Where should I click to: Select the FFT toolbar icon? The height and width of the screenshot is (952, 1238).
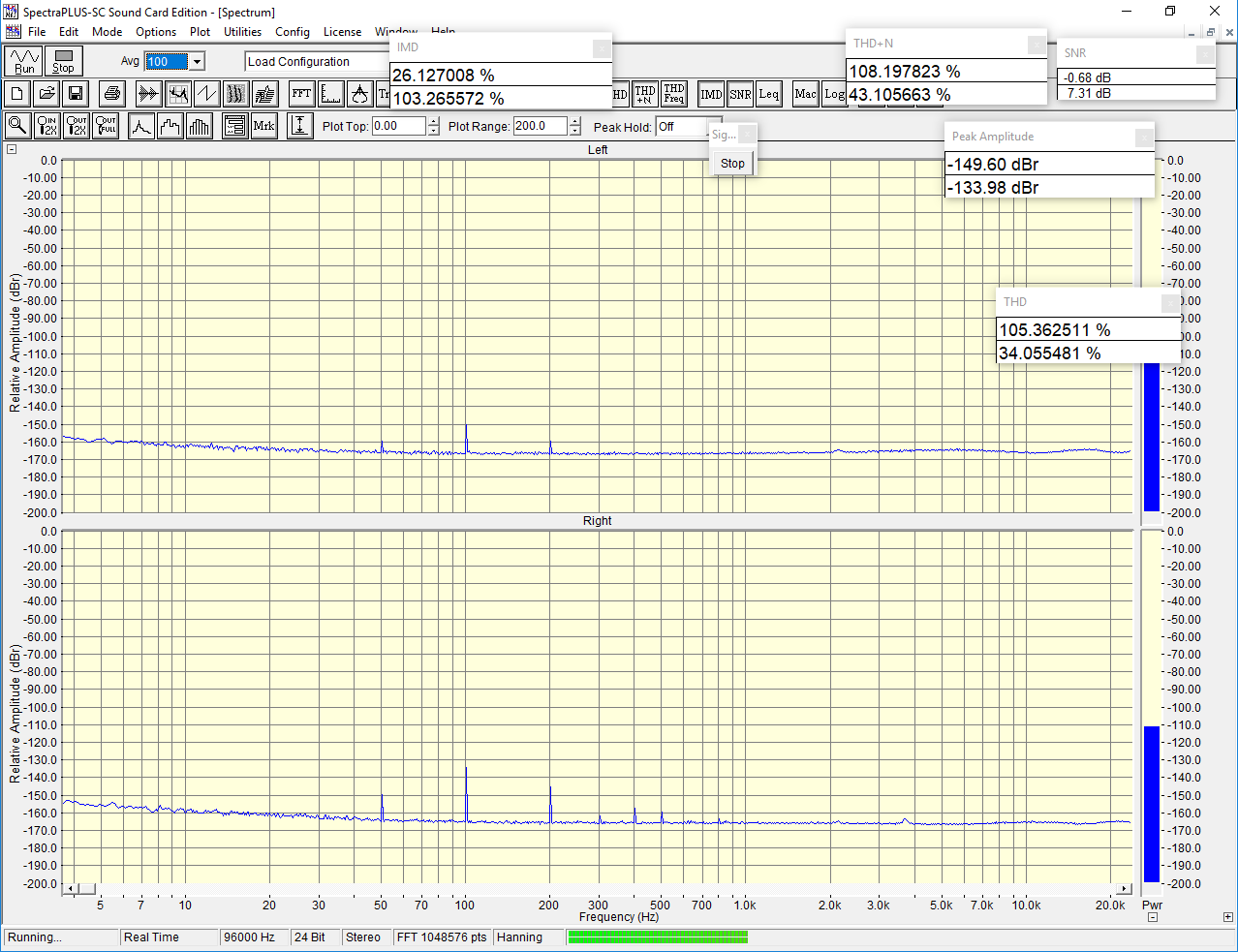pos(301,94)
